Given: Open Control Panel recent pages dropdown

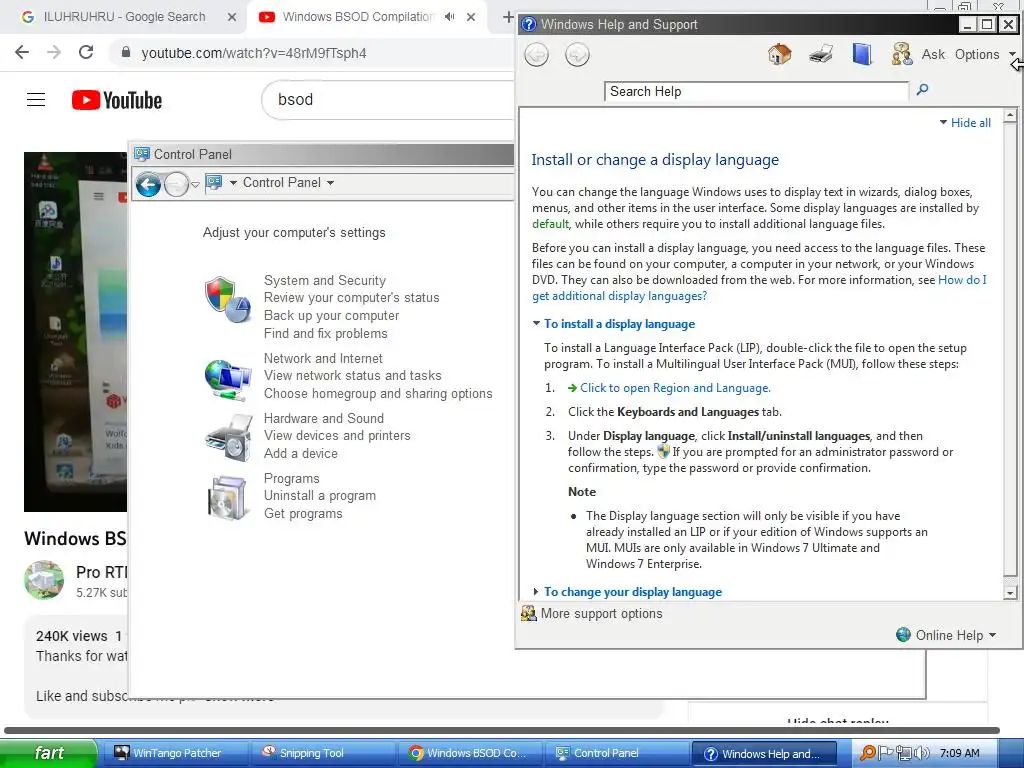Looking at the screenshot, I should (x=195, y=185).
